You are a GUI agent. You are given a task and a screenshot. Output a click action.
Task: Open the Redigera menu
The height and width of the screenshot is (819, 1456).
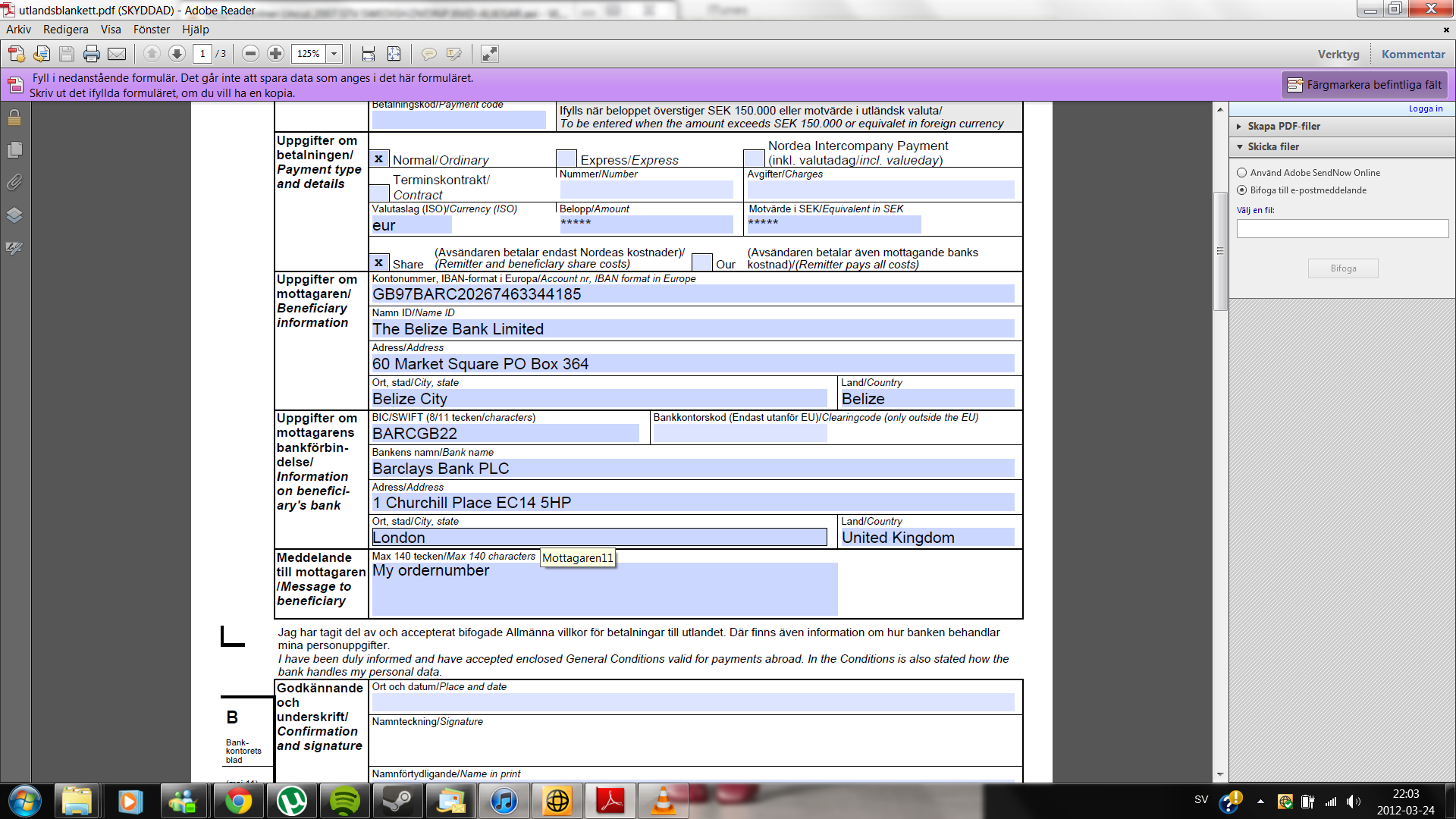click(x=66, y=30)
